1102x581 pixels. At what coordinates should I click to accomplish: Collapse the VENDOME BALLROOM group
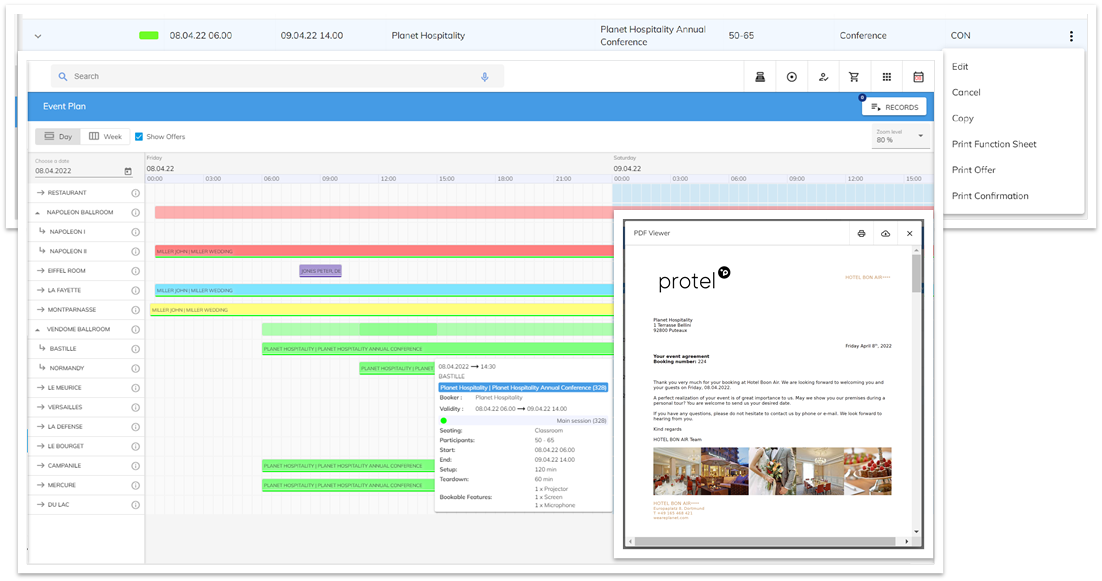pos(38,329)
